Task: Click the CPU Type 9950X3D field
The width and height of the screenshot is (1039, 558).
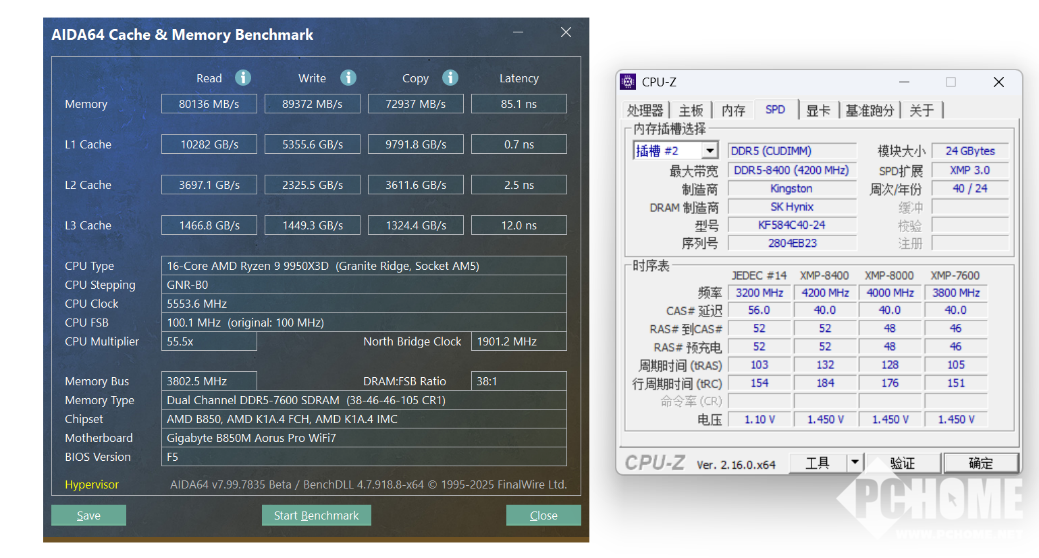Action: (364, 266)
